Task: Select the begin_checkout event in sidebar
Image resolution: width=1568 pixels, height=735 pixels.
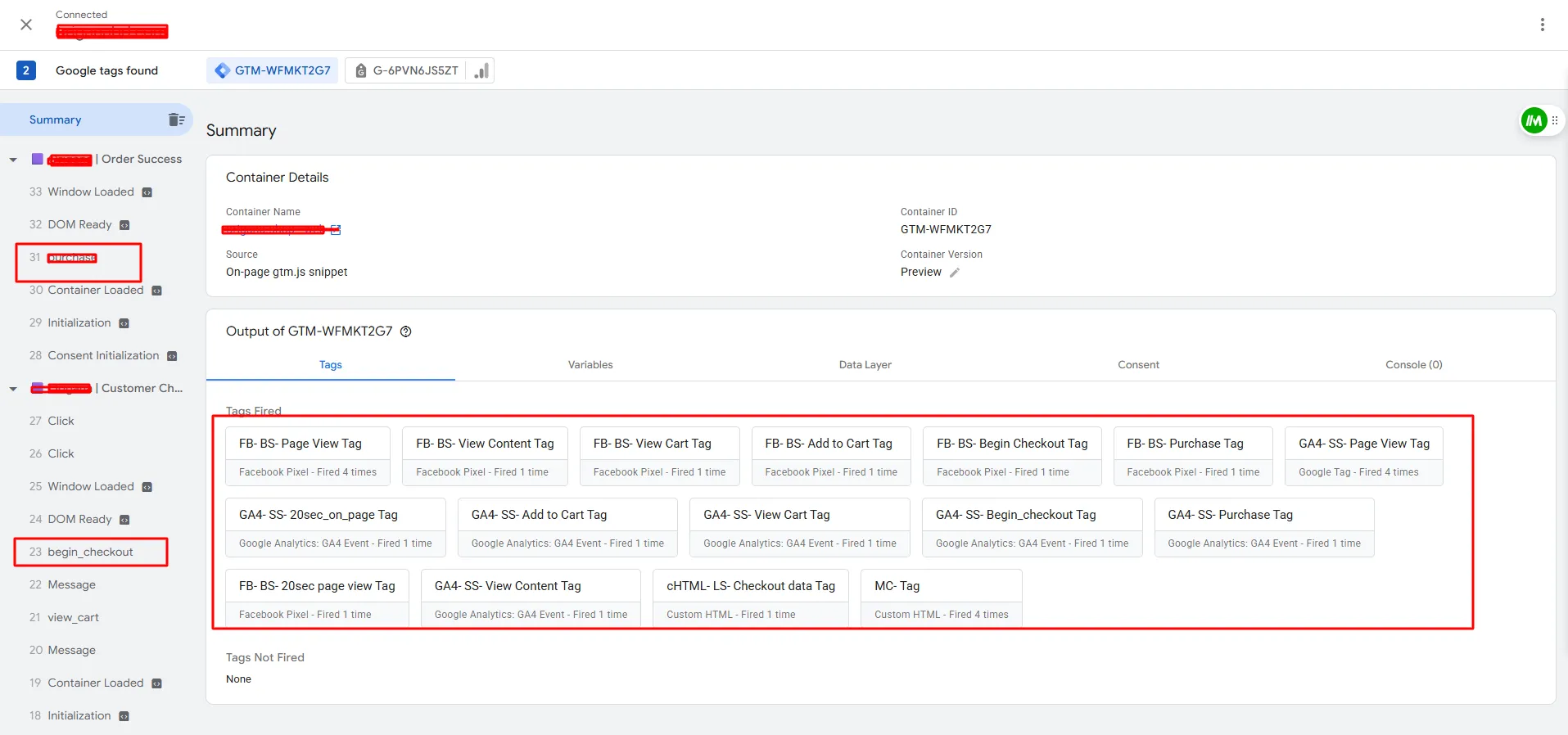Action: click(90, 552)
